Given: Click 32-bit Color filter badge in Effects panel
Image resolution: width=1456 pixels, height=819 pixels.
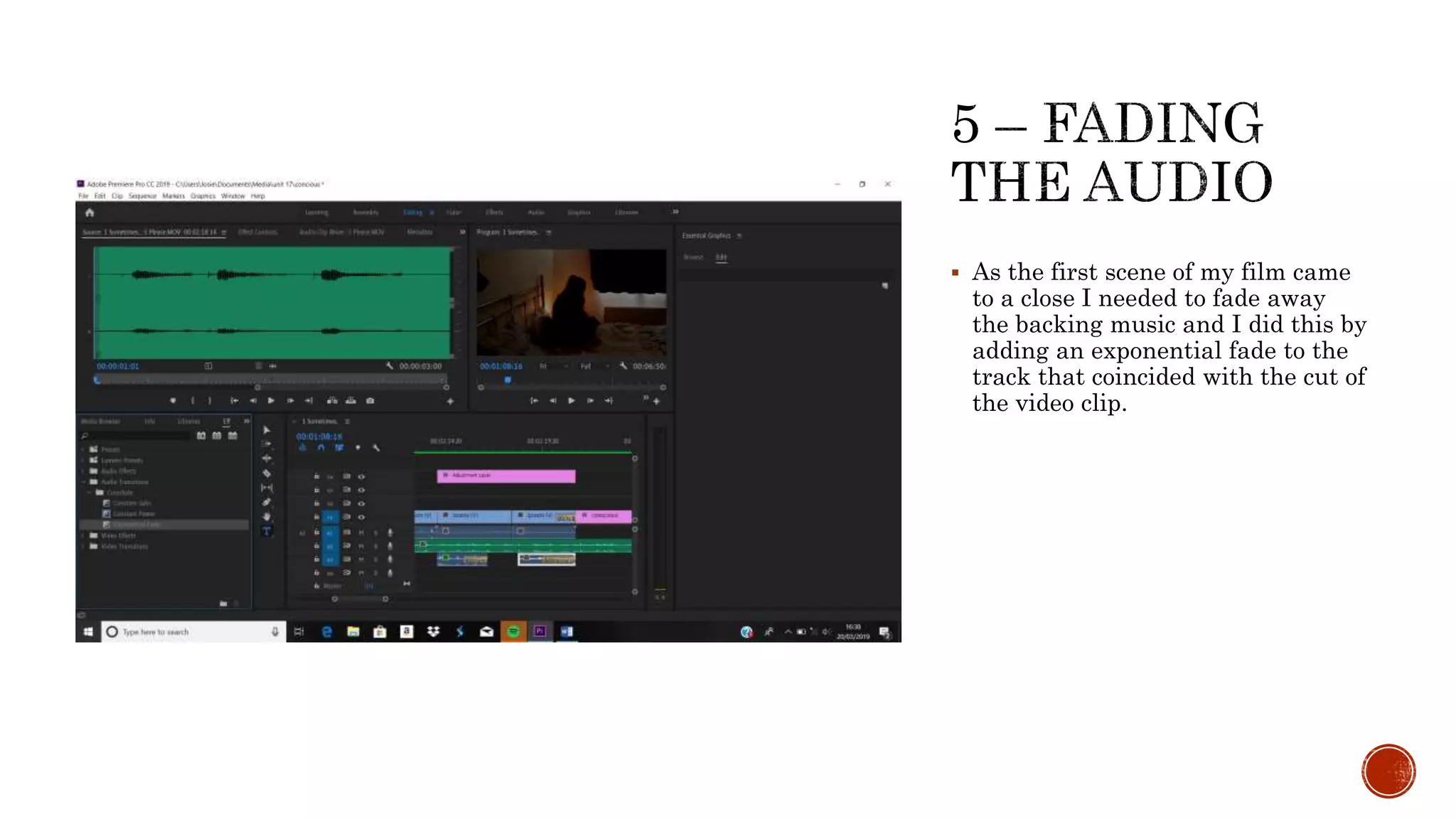Looking at the screenshot, I should click(217, 436).
